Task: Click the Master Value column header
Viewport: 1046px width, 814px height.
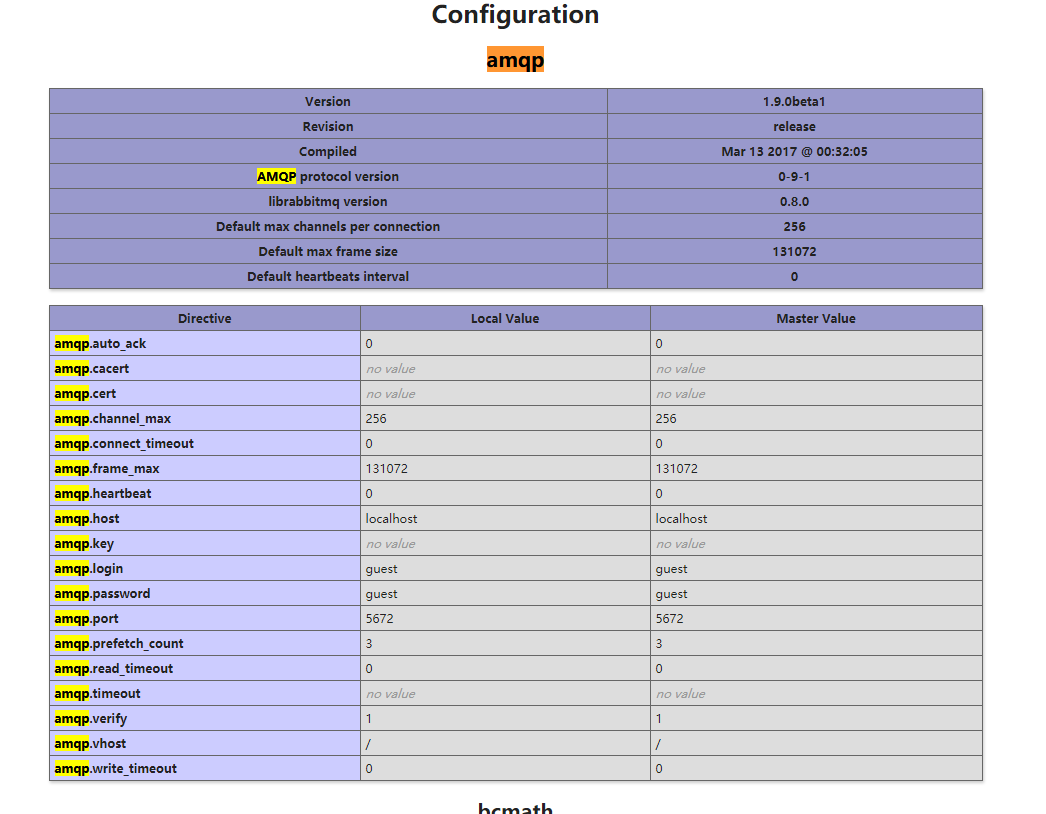Action: (816, 319)
